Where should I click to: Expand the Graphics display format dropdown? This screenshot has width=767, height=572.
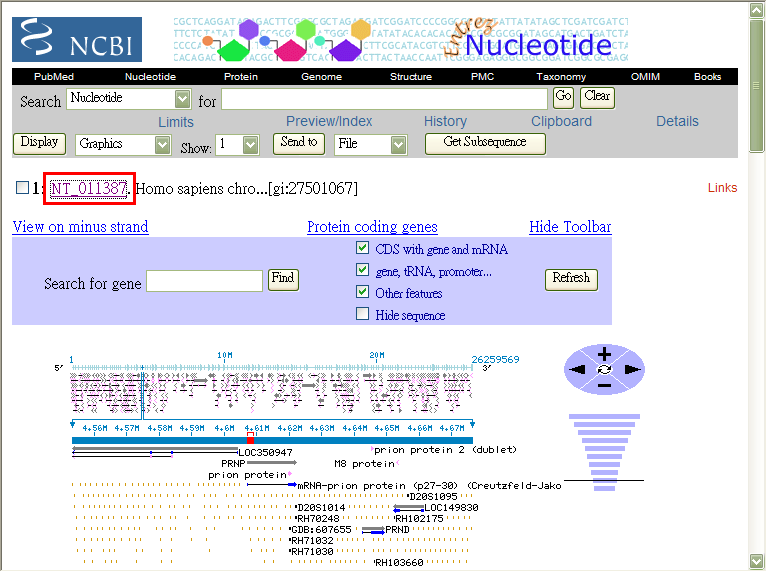pyautogui.click(x=163, y=145)
